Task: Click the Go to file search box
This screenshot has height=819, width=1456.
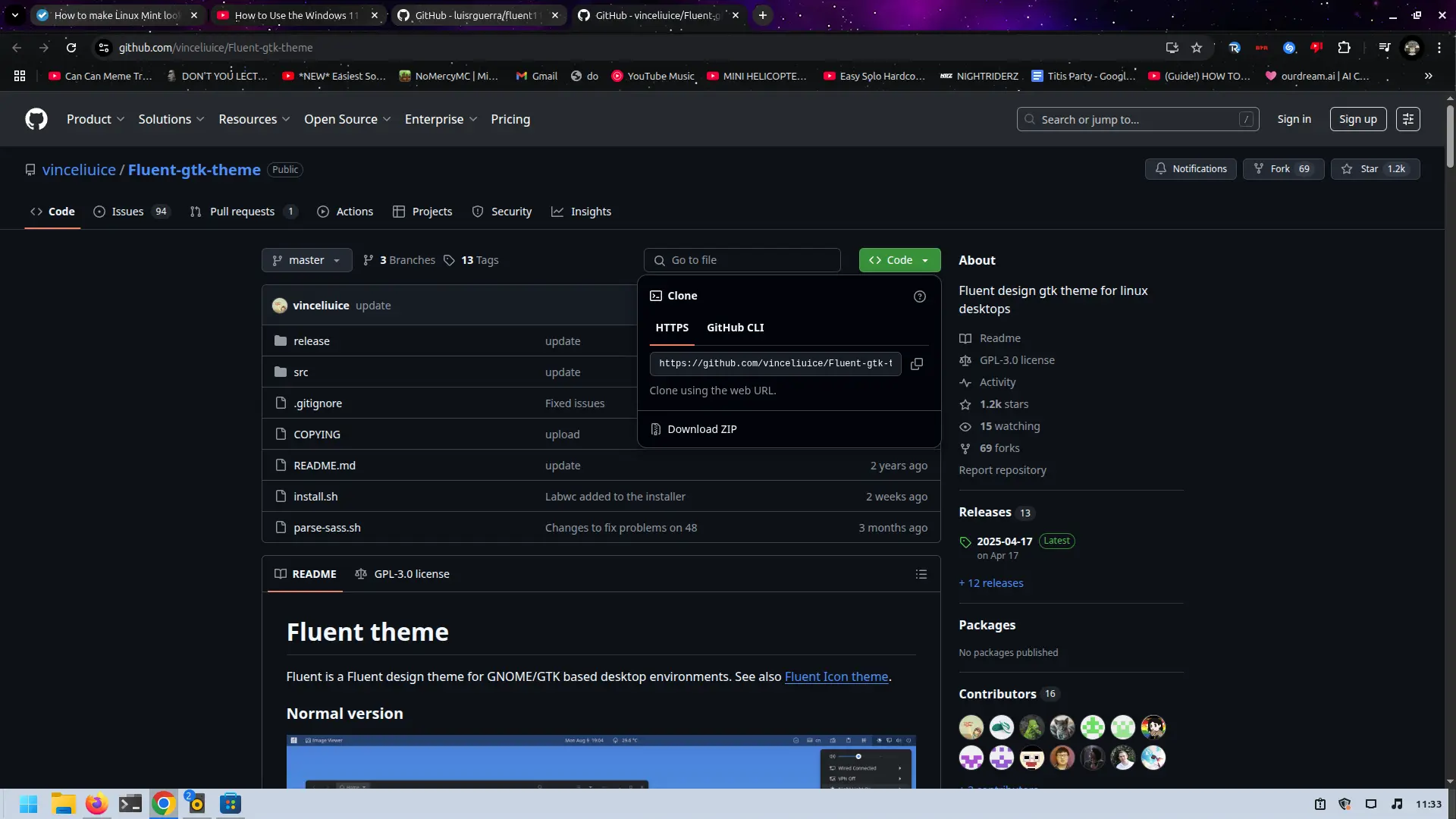Action: click(x=742, y=260)
